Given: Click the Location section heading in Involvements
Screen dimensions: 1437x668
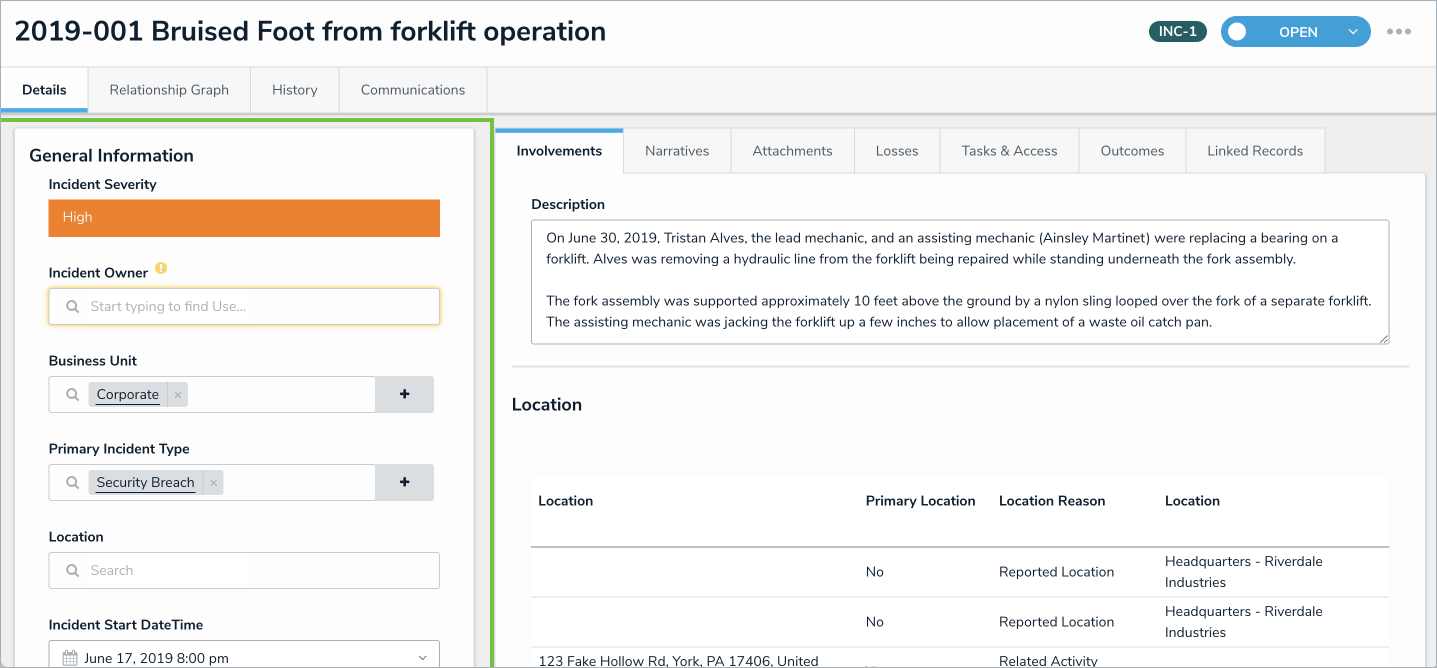Looking at the screenshot, I should [546, 405].
